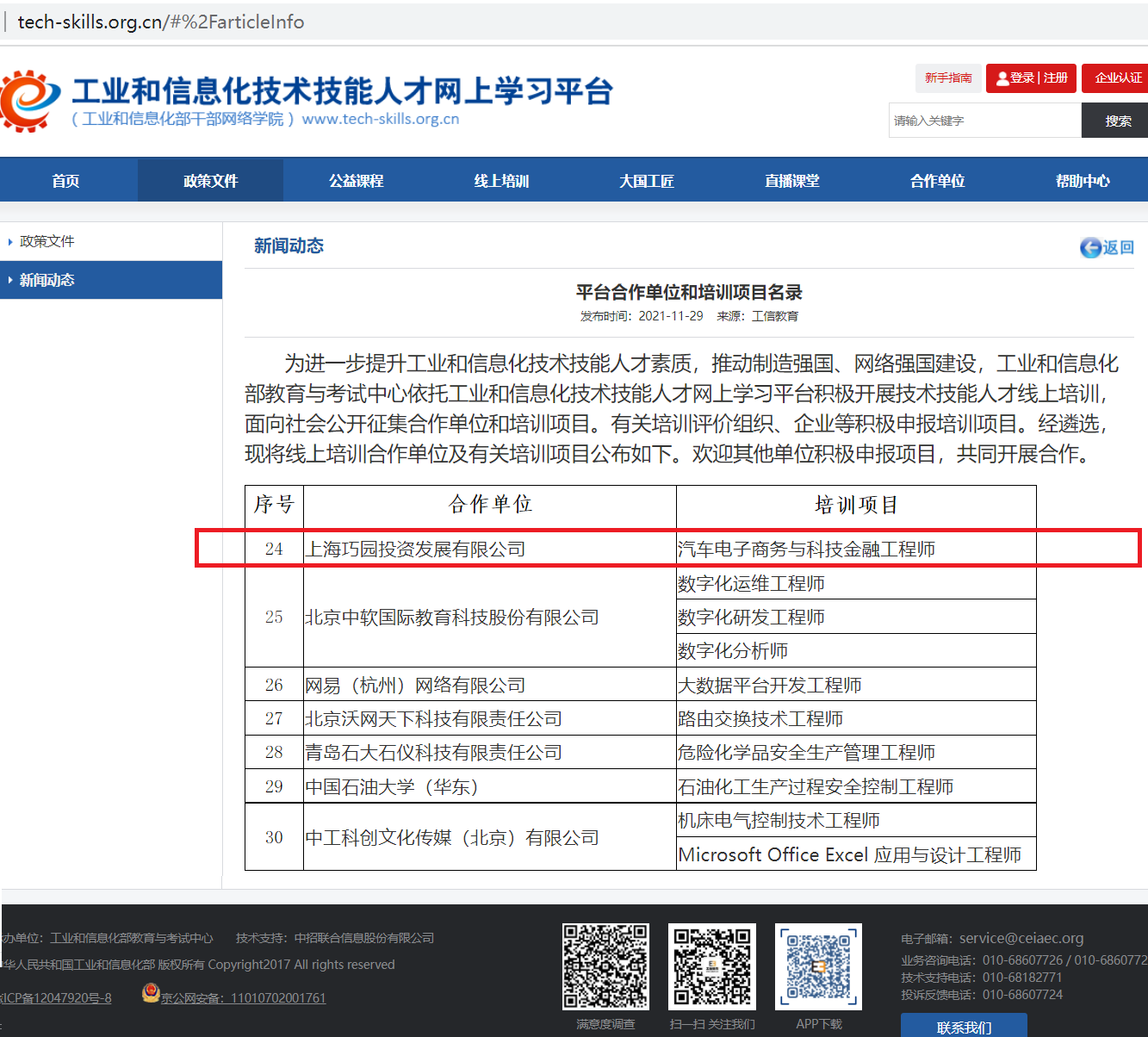The height and width of the screenshot is (1037, 1148).
Task: Click the 联系我们 footer button
Action: [x=964, y=1027]
